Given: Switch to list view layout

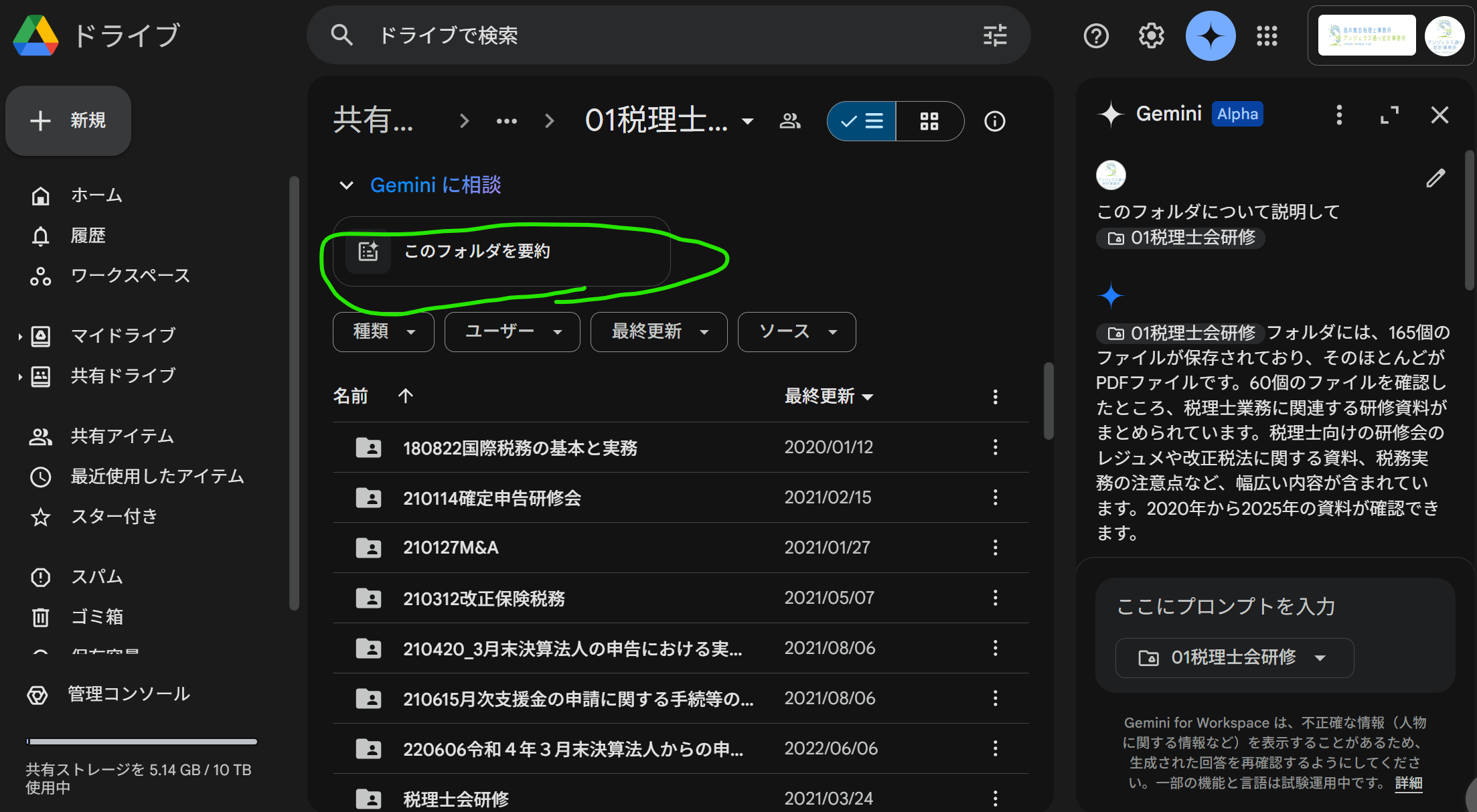Looking at the screenshot, I should 862,121.
